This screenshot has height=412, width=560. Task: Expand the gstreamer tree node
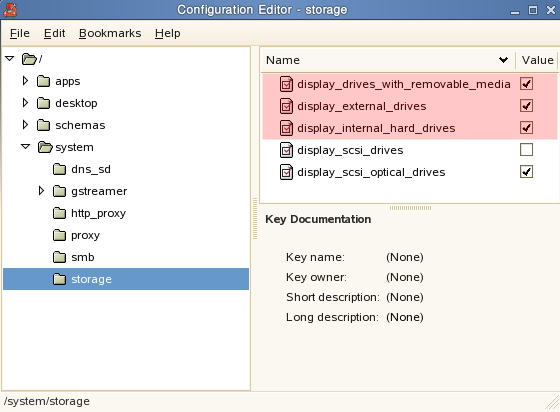point(41,191)
